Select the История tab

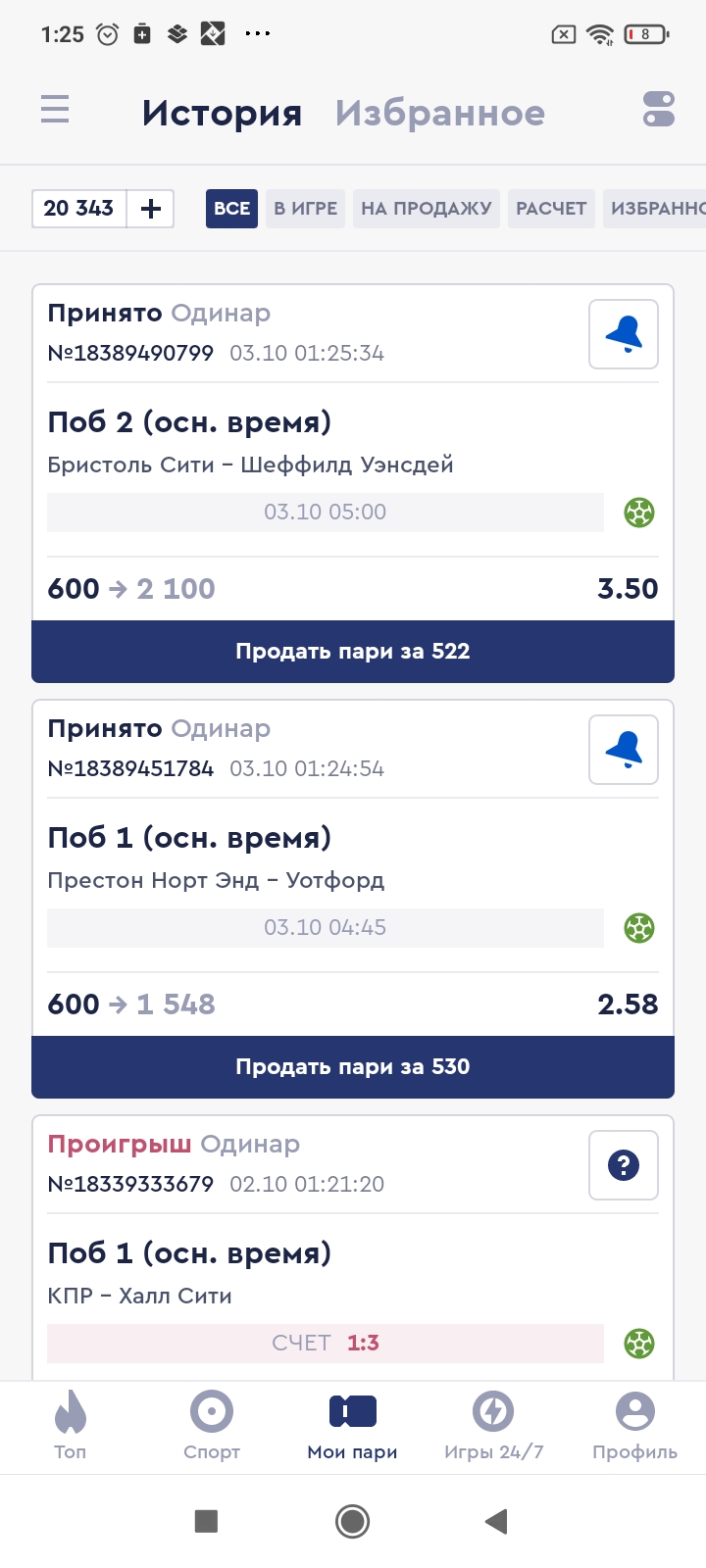pos(222,114)
